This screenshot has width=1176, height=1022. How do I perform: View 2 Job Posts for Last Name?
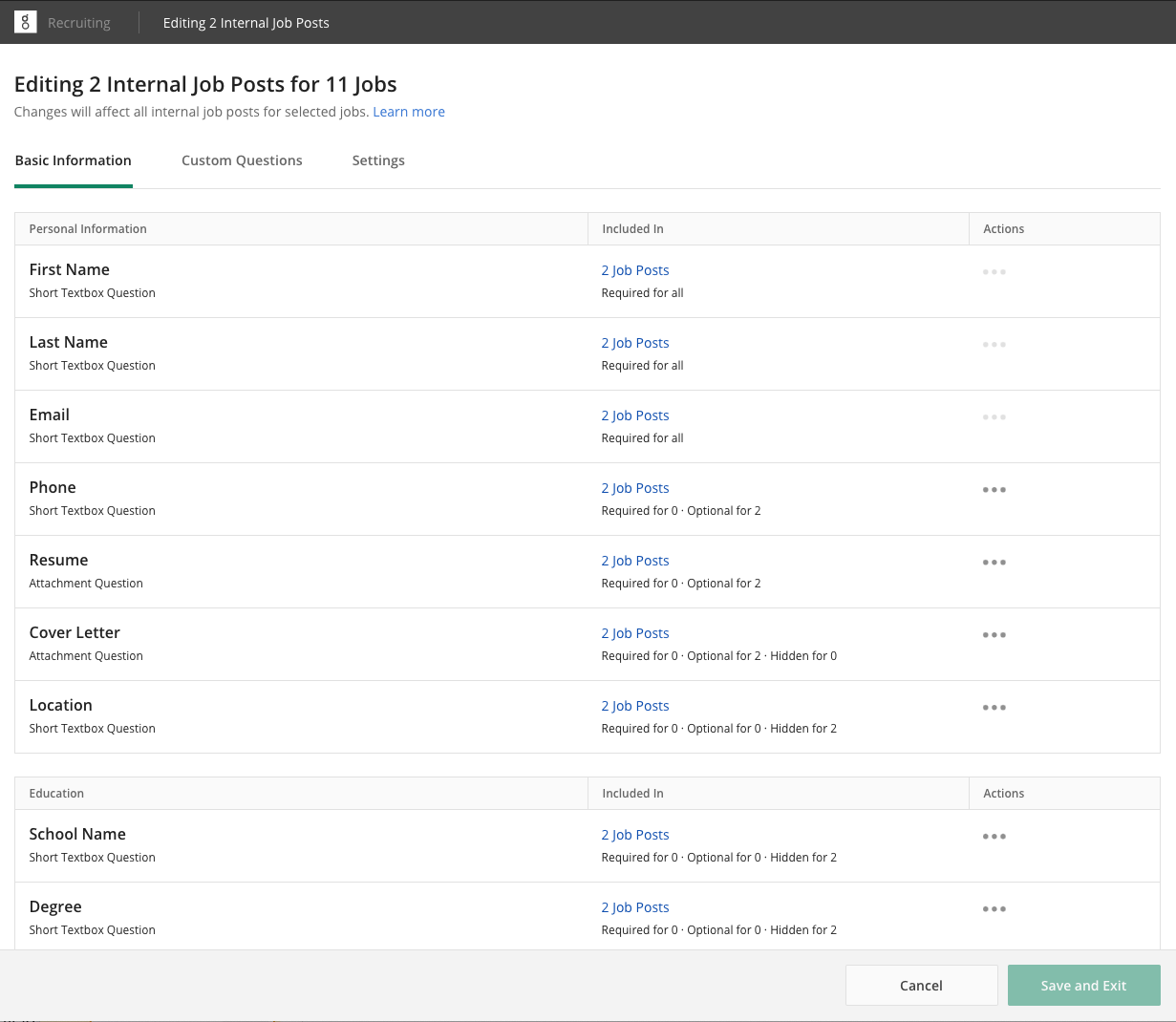(635, 343)
